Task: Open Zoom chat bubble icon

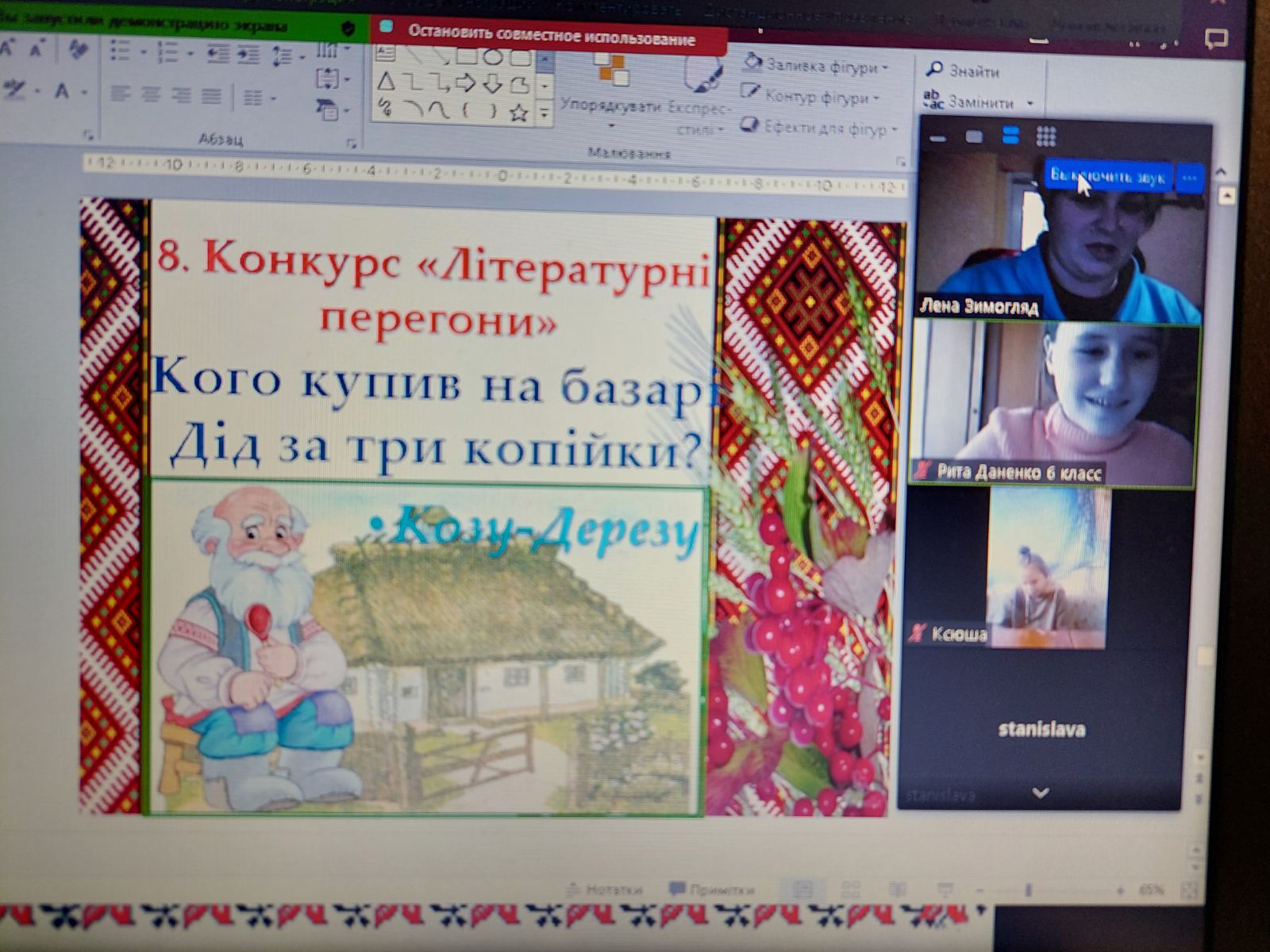Action: tap(1216, 38)
